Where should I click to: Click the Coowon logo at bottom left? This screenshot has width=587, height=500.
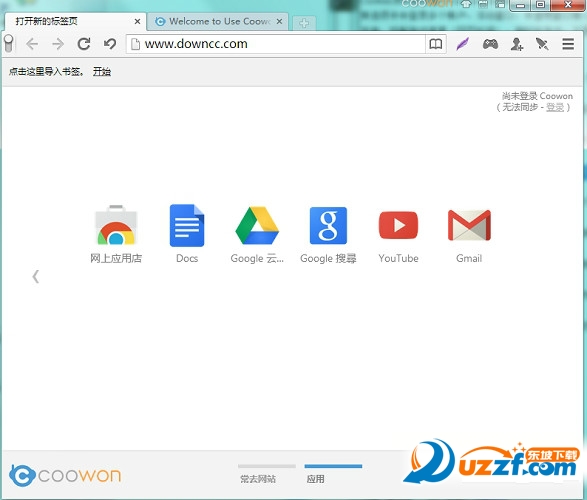(65, 475)
